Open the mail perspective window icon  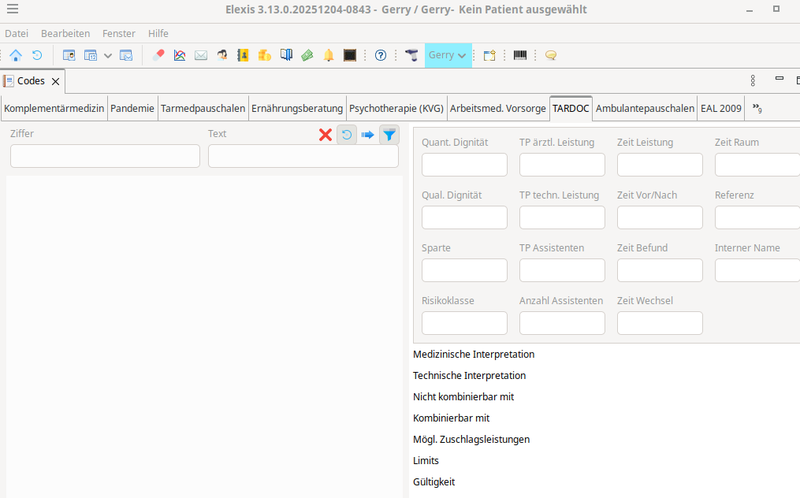pos(126,55)
